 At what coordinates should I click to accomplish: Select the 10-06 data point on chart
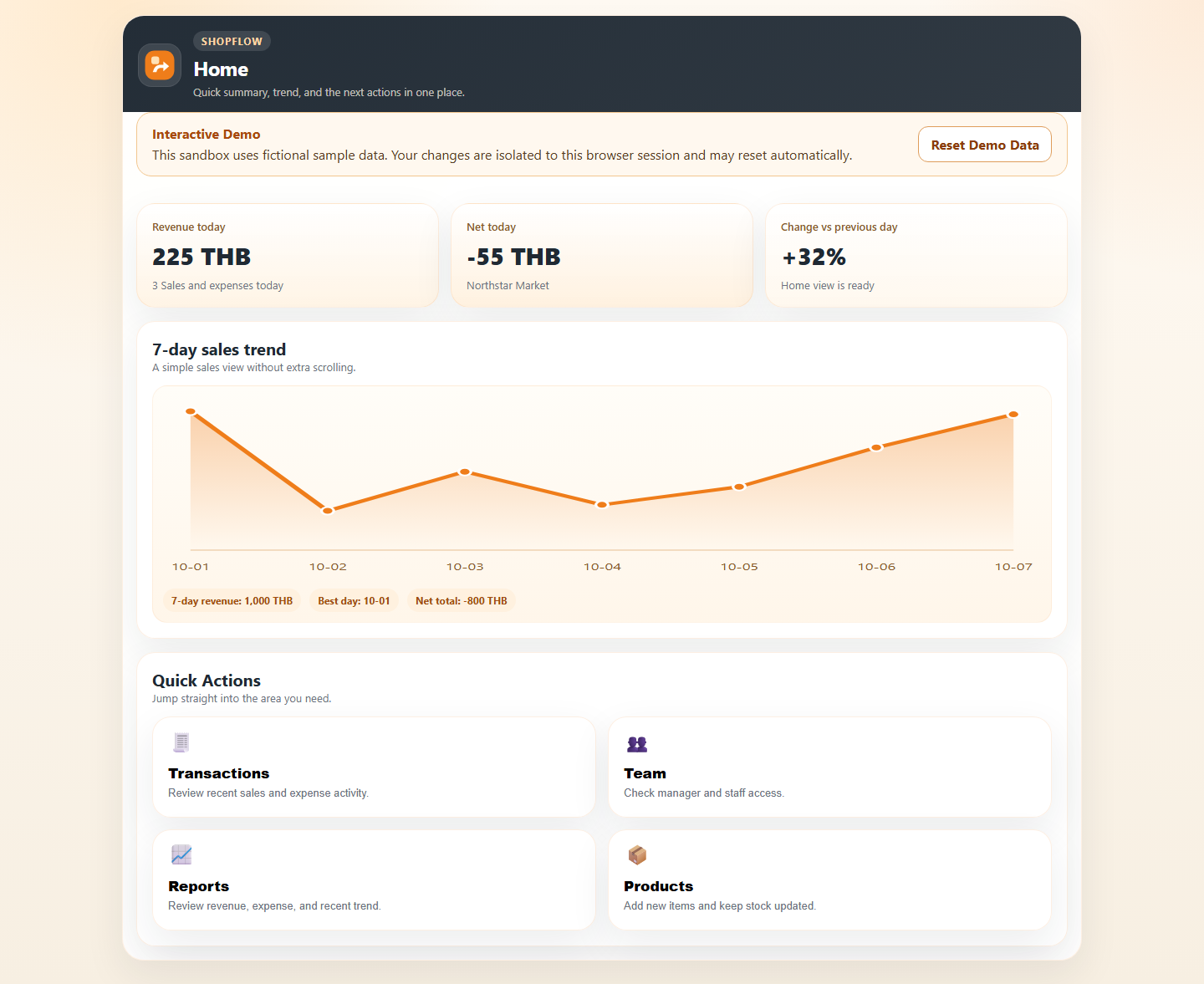pos(876,447)
